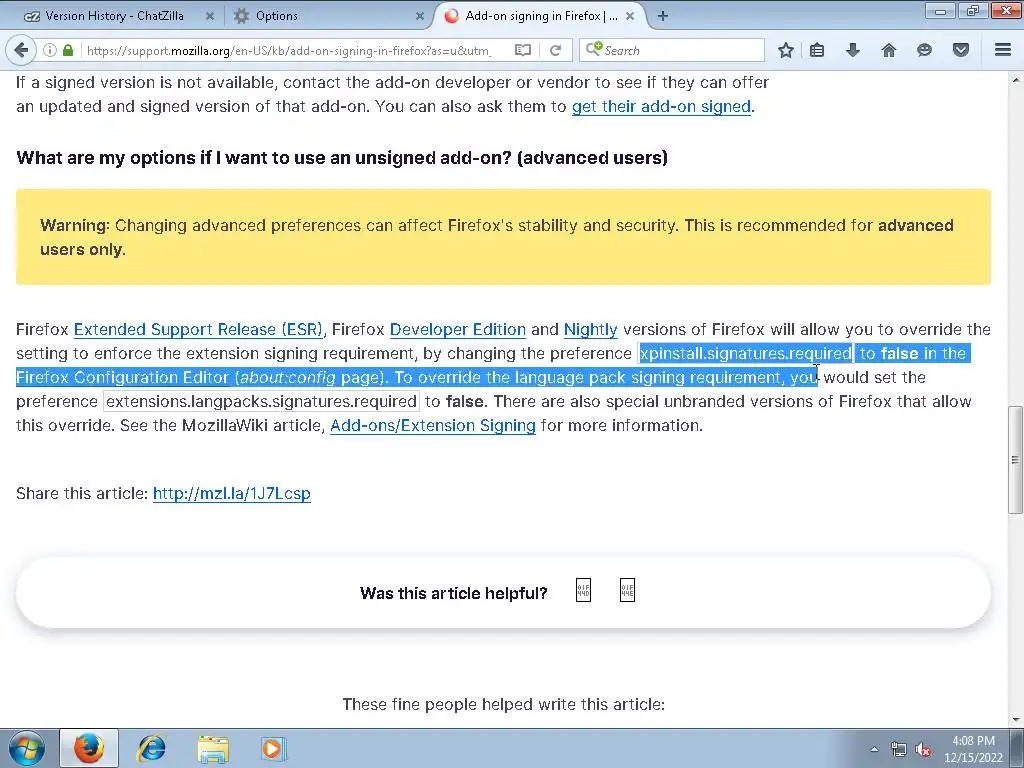Click the vertical scrollbar thumb
1024x768 pixels.
pos(1016,459)
